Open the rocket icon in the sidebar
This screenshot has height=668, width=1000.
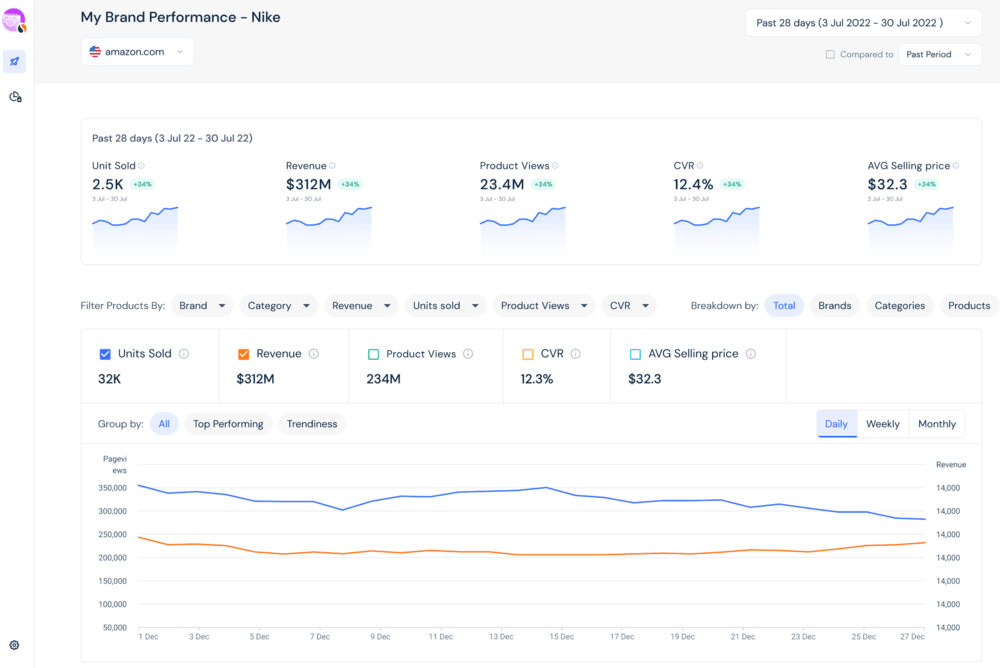(x=15, y=61)
